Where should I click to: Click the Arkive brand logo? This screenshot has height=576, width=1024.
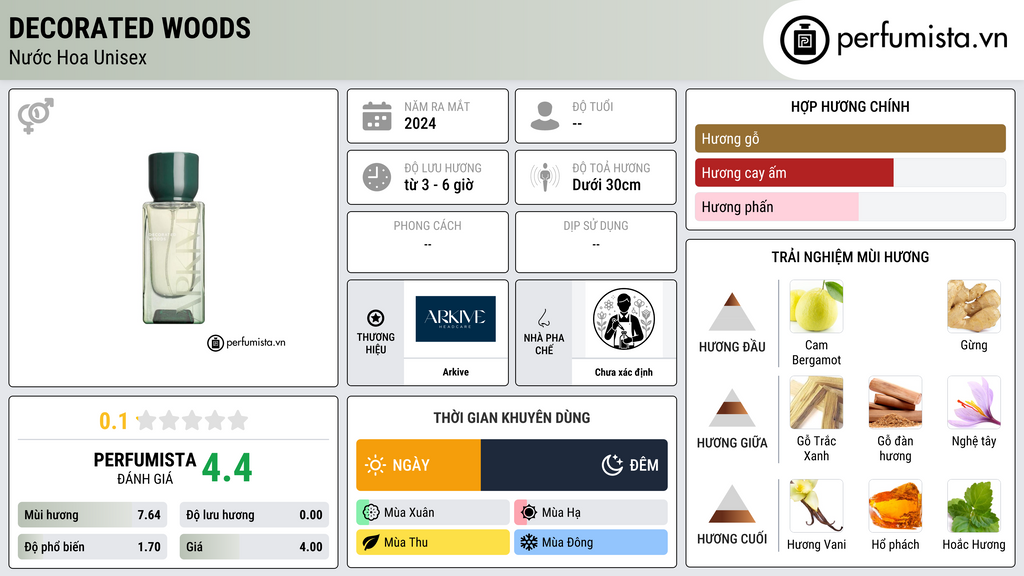455,319
